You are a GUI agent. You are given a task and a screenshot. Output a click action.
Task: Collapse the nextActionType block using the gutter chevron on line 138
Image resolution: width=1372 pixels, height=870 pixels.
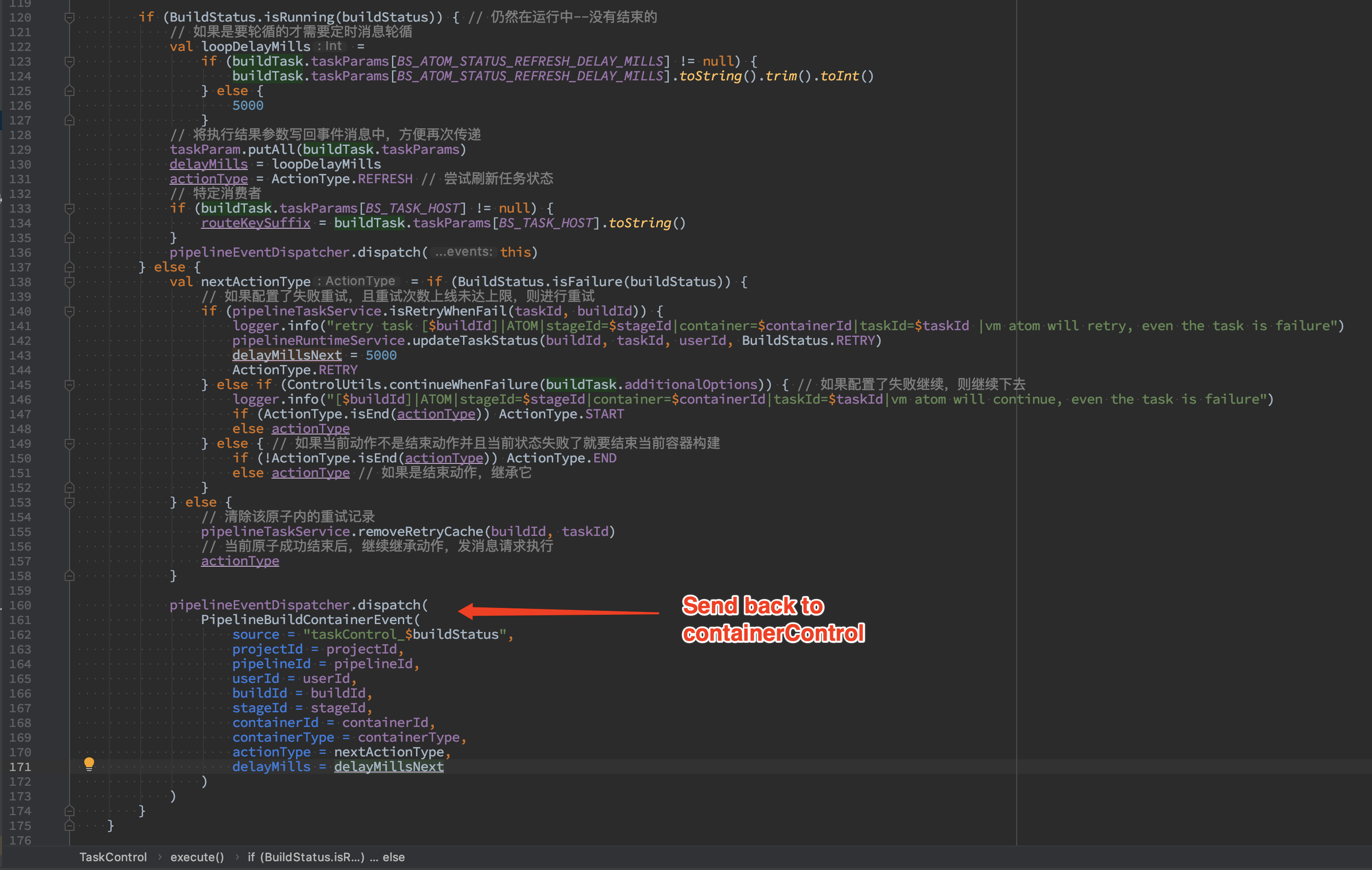(x=69, y=282)
